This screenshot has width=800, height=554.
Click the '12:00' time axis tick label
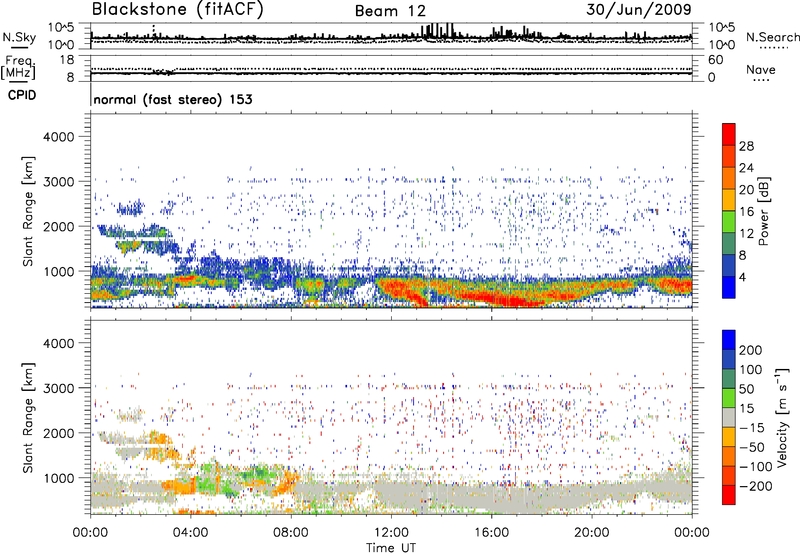391,533
